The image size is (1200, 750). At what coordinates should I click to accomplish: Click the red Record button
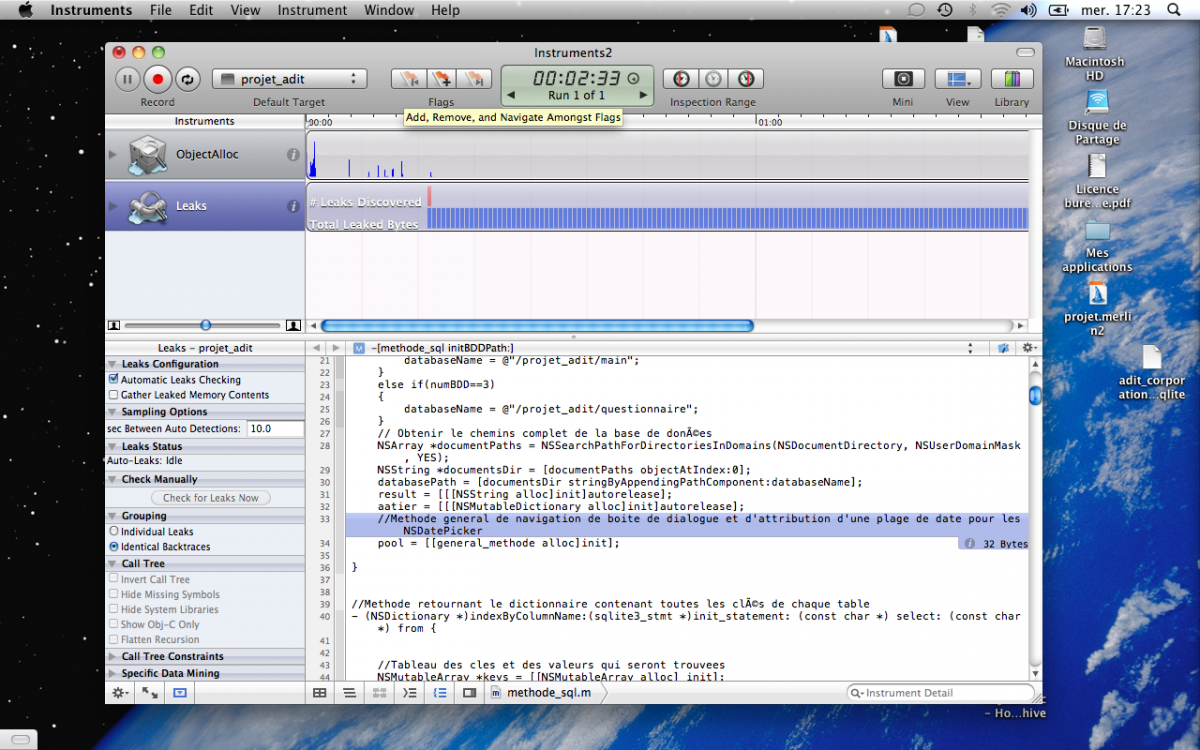pyautogui.click(x=158, y=79)
